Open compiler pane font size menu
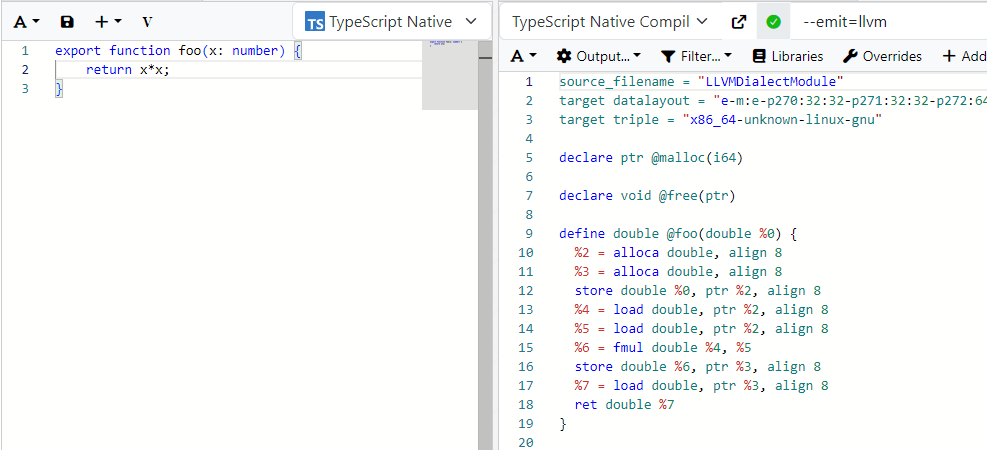The height and width of the screenshot is (450, 987). click(x=524, y=56)
